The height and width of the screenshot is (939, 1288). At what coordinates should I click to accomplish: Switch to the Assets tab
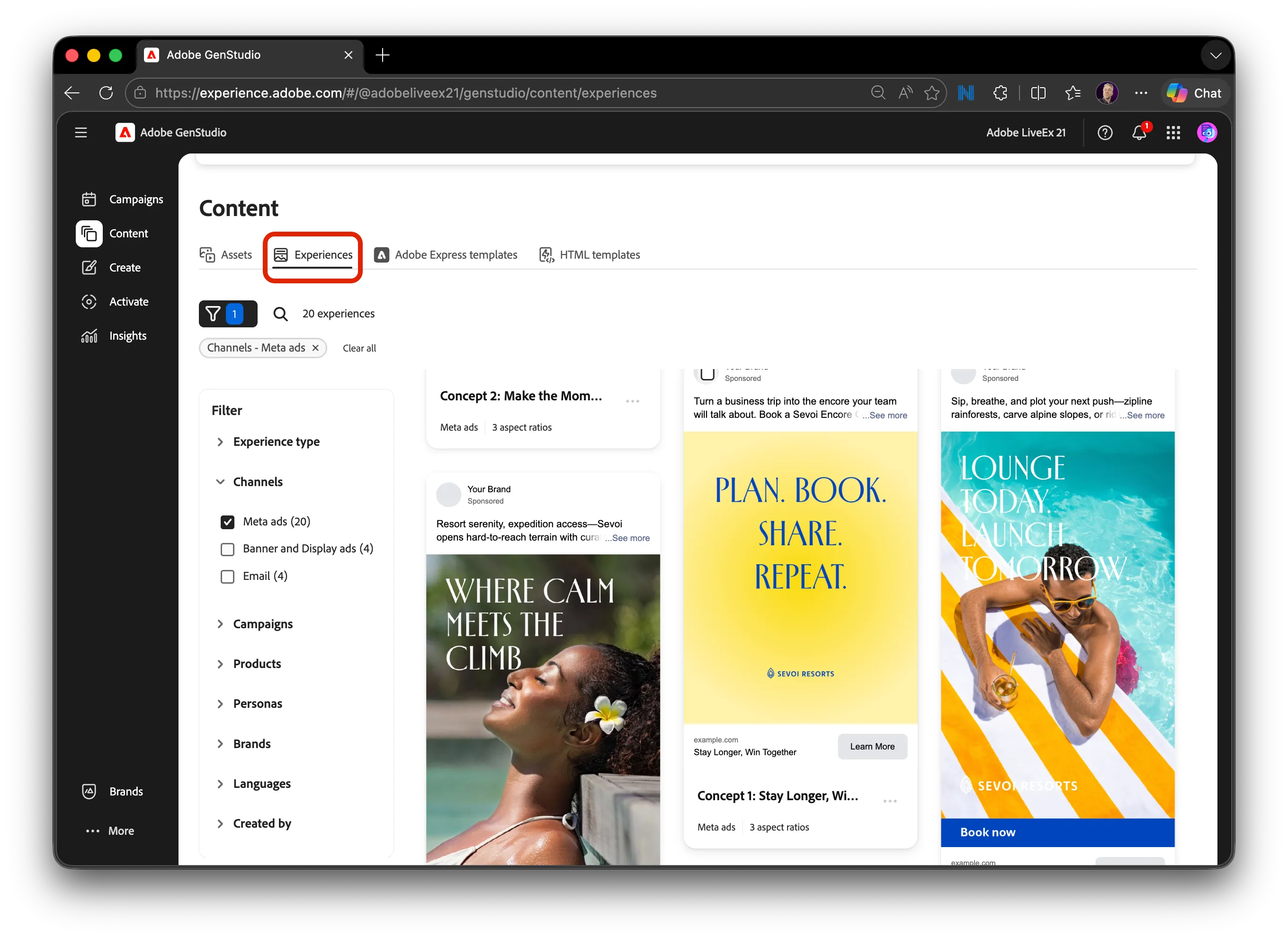(x=225, y=254)
